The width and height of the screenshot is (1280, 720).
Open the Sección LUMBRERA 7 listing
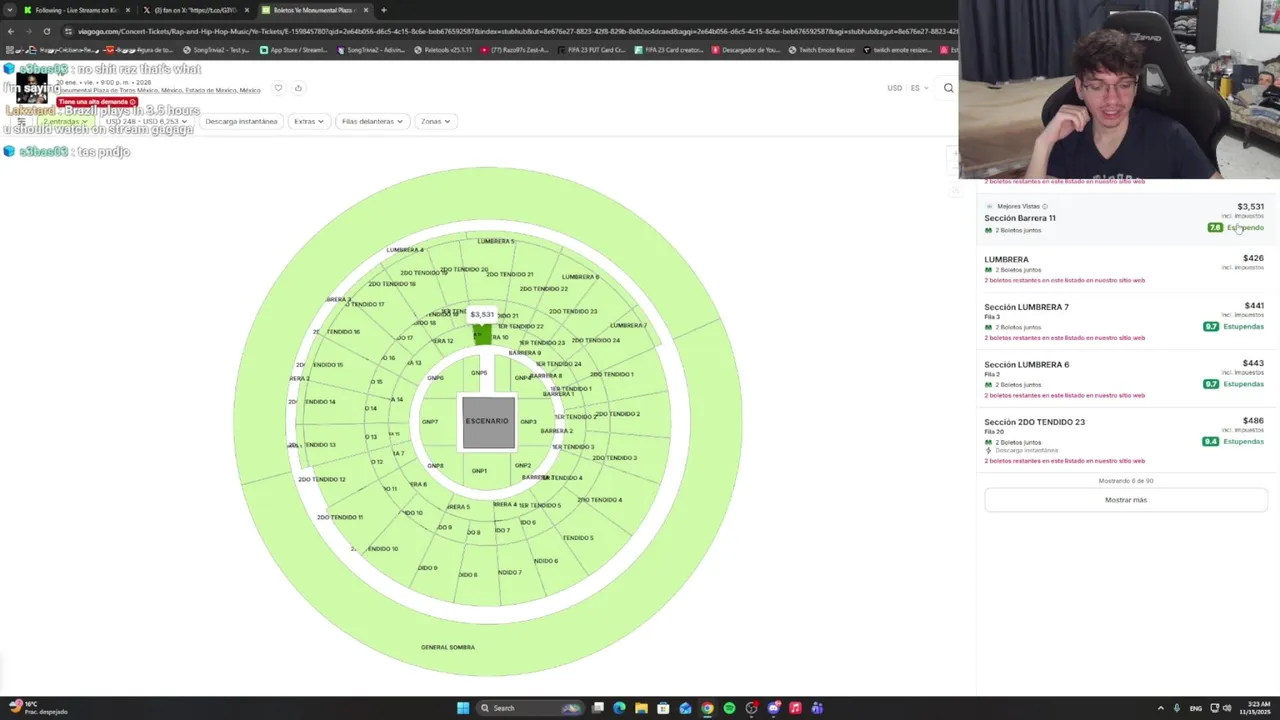(x=1126, y=322)
